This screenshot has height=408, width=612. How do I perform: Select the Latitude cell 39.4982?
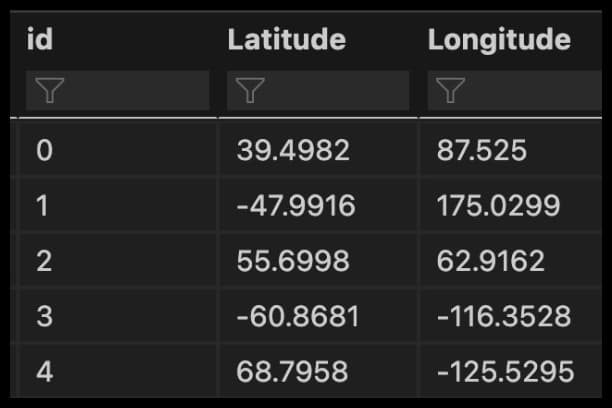coord(293,151)
